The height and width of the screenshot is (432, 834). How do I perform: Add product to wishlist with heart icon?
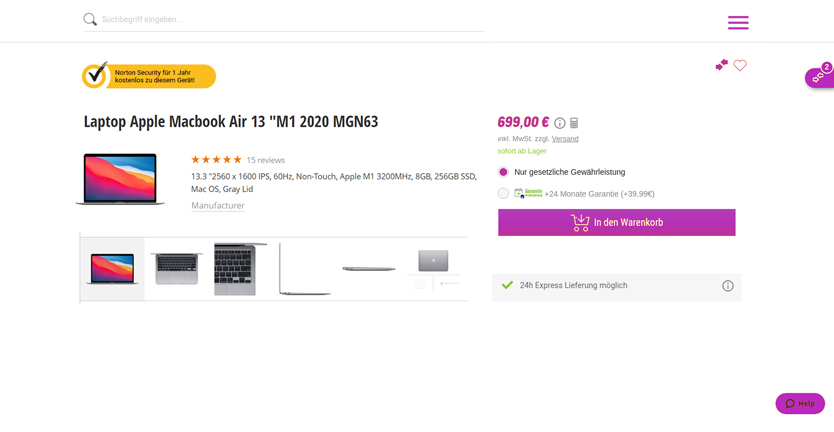click(740, 66)
